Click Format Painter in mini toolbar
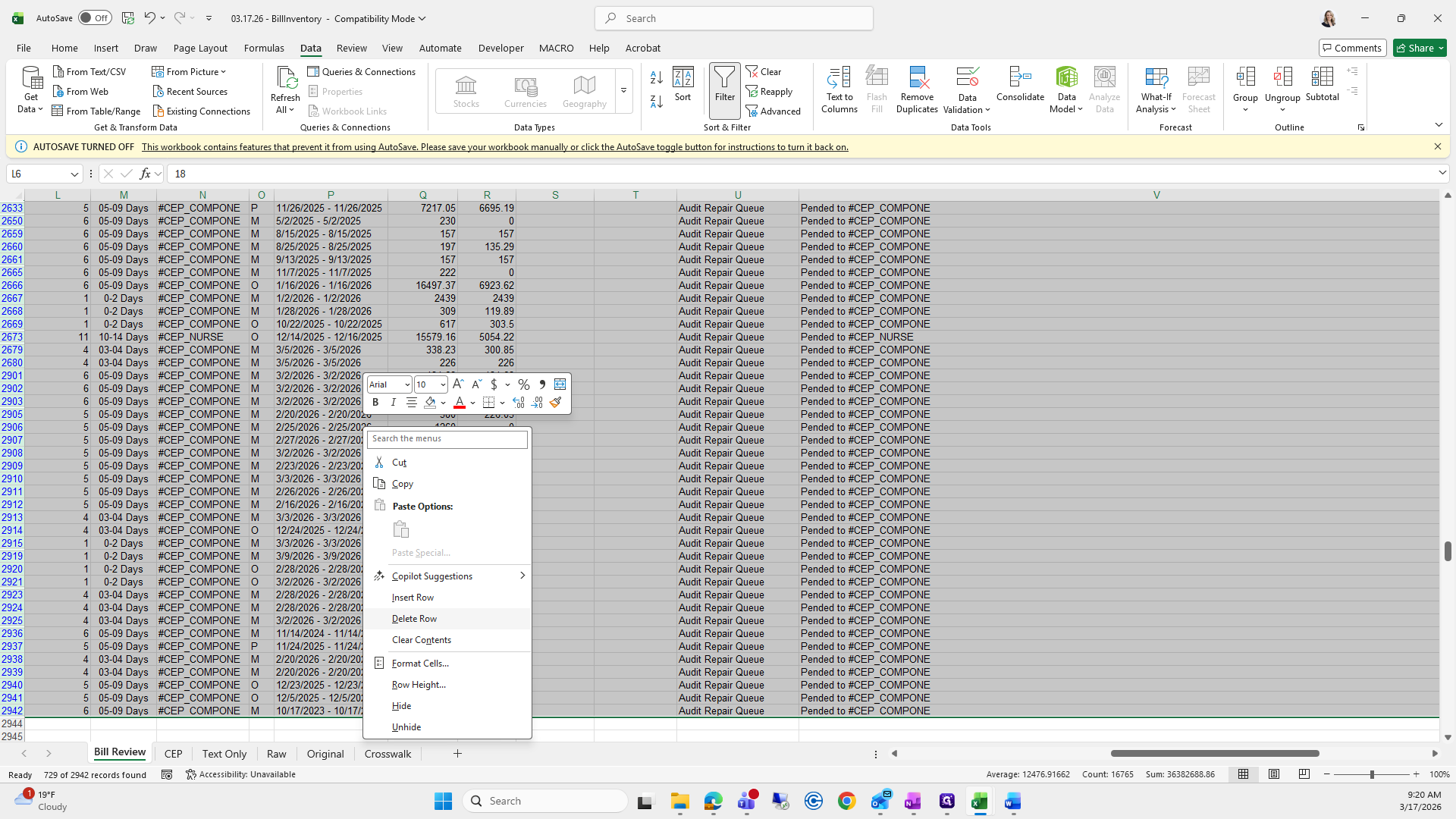 pyautogui.click(x=556, y=403)
